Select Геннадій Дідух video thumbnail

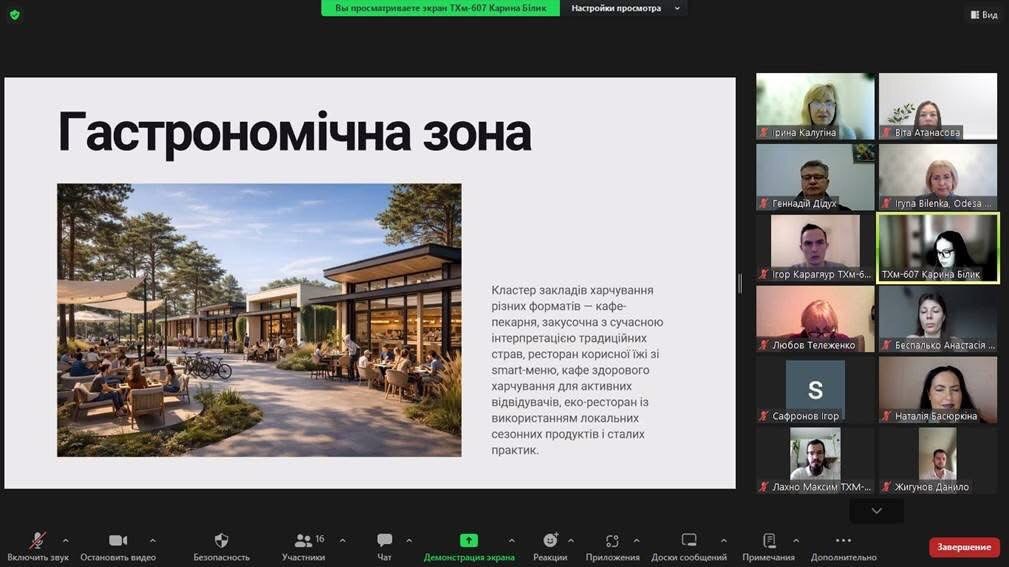[x=815, y=177]
